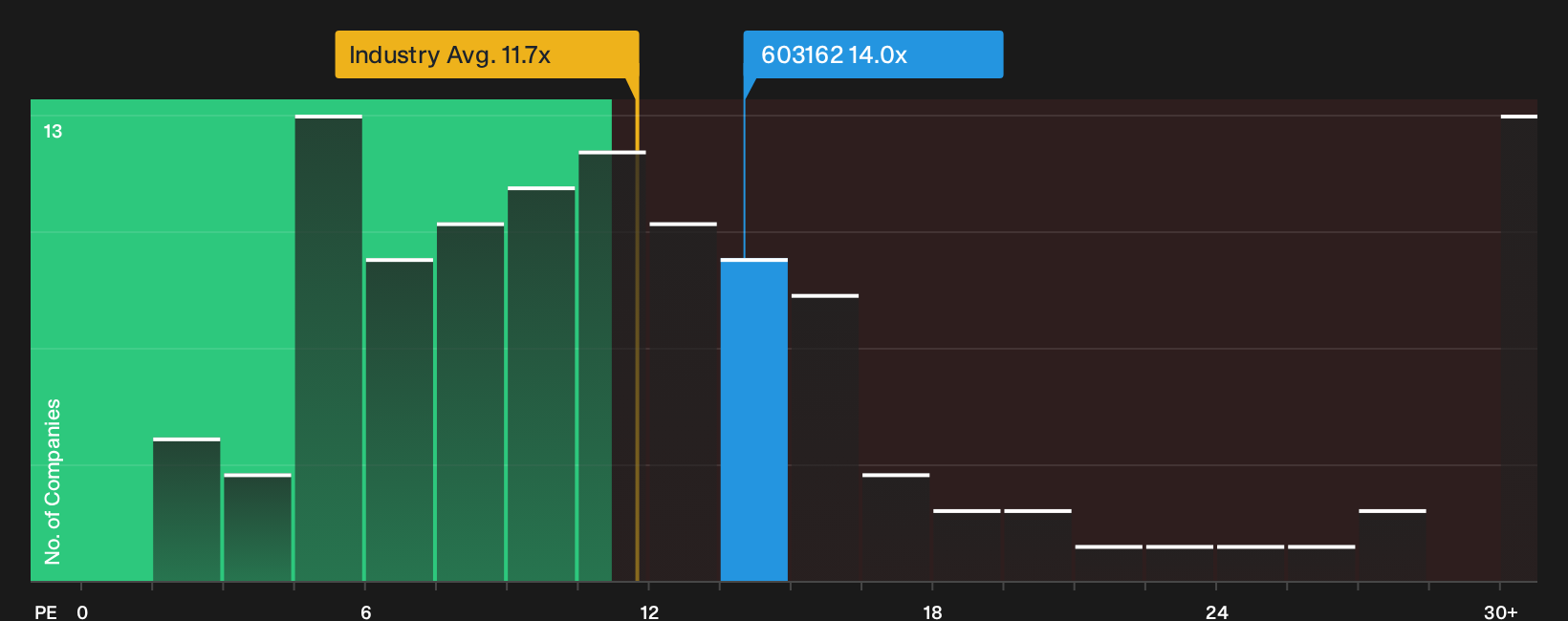The height and width of the screenshot is (621, 1568).
Task: Click the 30+ bar at the chart's edge
Action: [x=1518, y=348]
